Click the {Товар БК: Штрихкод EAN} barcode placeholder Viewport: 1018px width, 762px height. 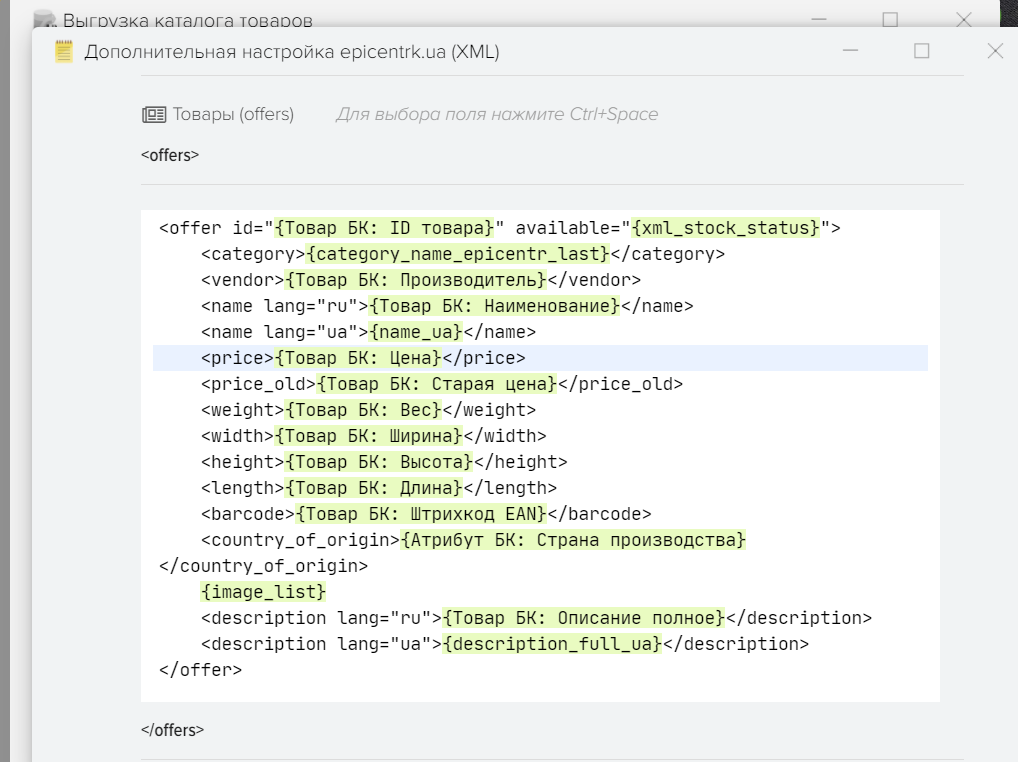pyautogui.click(x=422, y=514)
